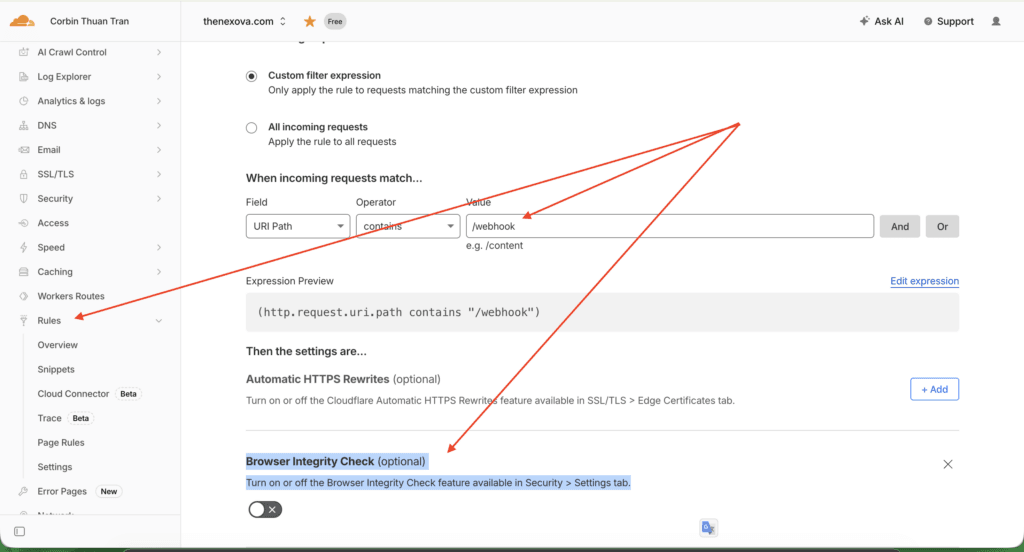
Task: Expand the Speed chevron
Action: coord(159,248)
